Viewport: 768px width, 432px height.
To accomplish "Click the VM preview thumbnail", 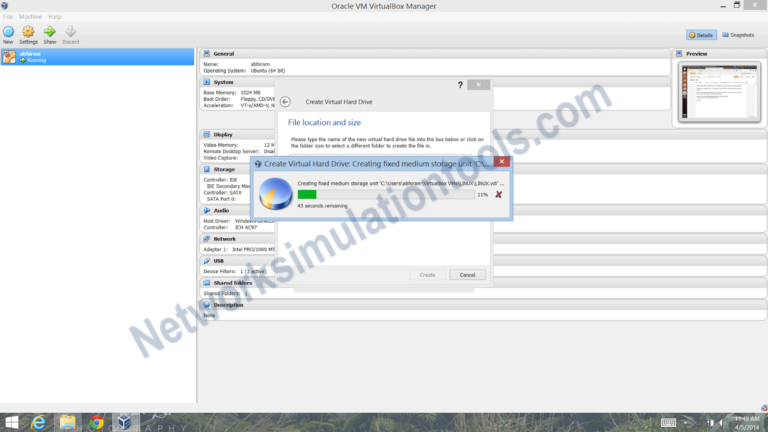I will [720, 92].
